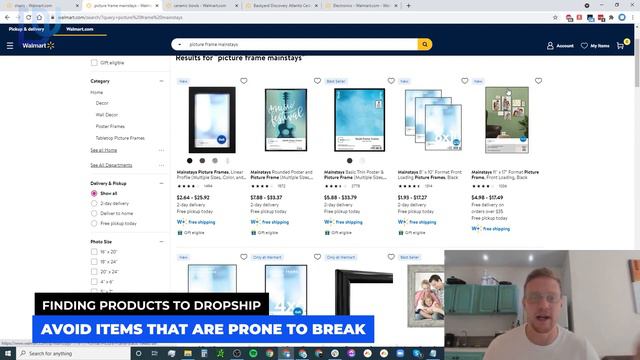This screenshot has width=640, height=360.
Task: Open the Account menu
Action: pos(560,46)
